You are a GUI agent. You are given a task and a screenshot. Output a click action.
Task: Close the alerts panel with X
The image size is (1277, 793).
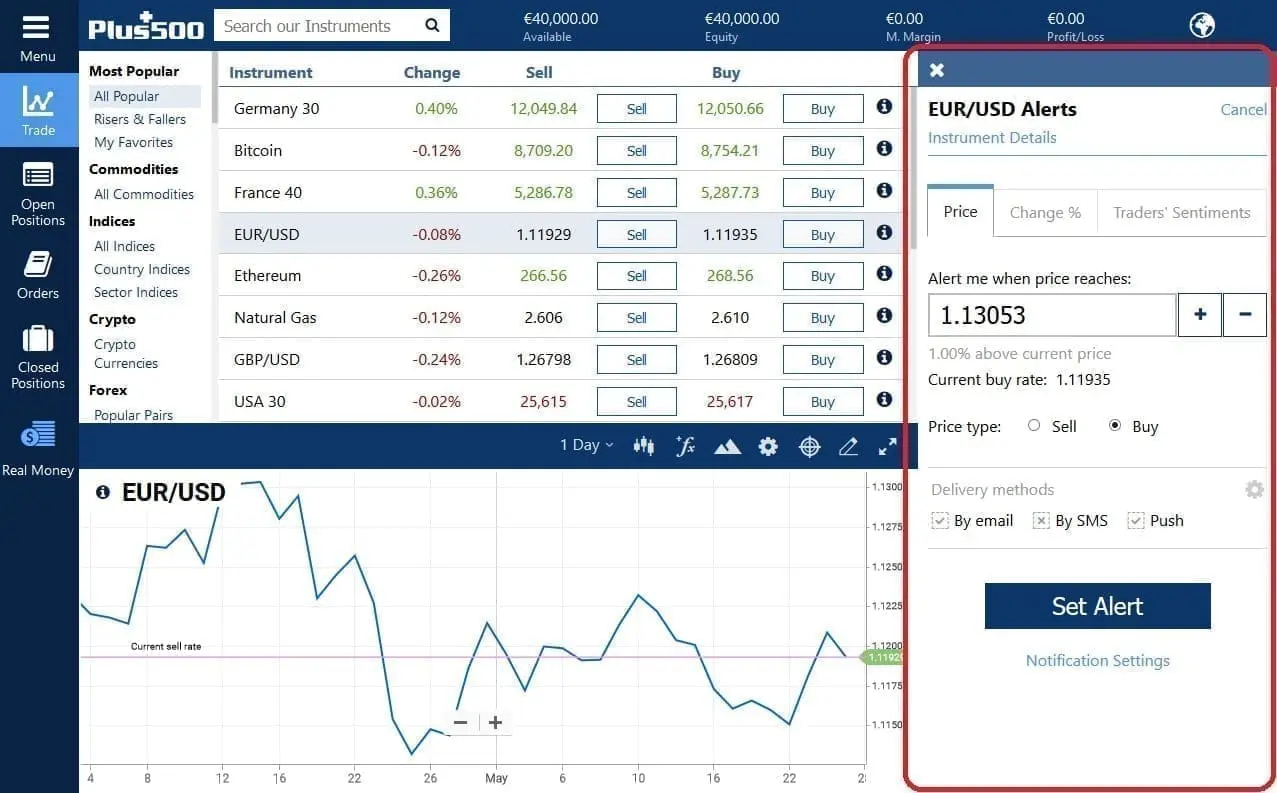(937, 70)
